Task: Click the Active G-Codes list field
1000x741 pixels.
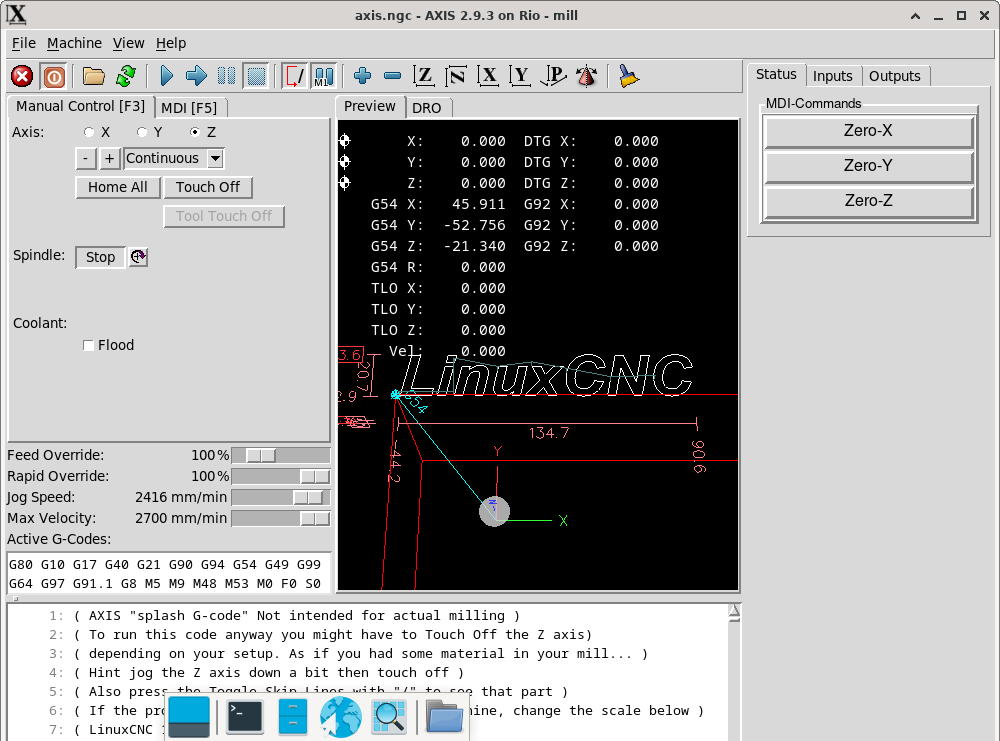Action: click(169, 574)
